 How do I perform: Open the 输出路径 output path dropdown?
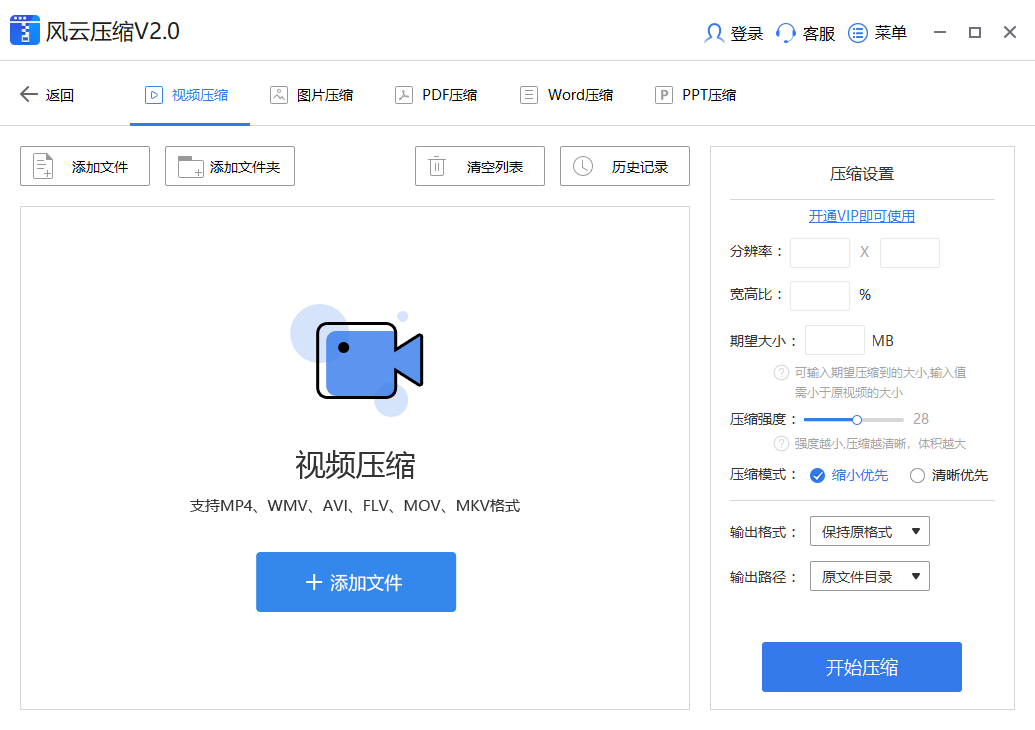pos(868,575)
